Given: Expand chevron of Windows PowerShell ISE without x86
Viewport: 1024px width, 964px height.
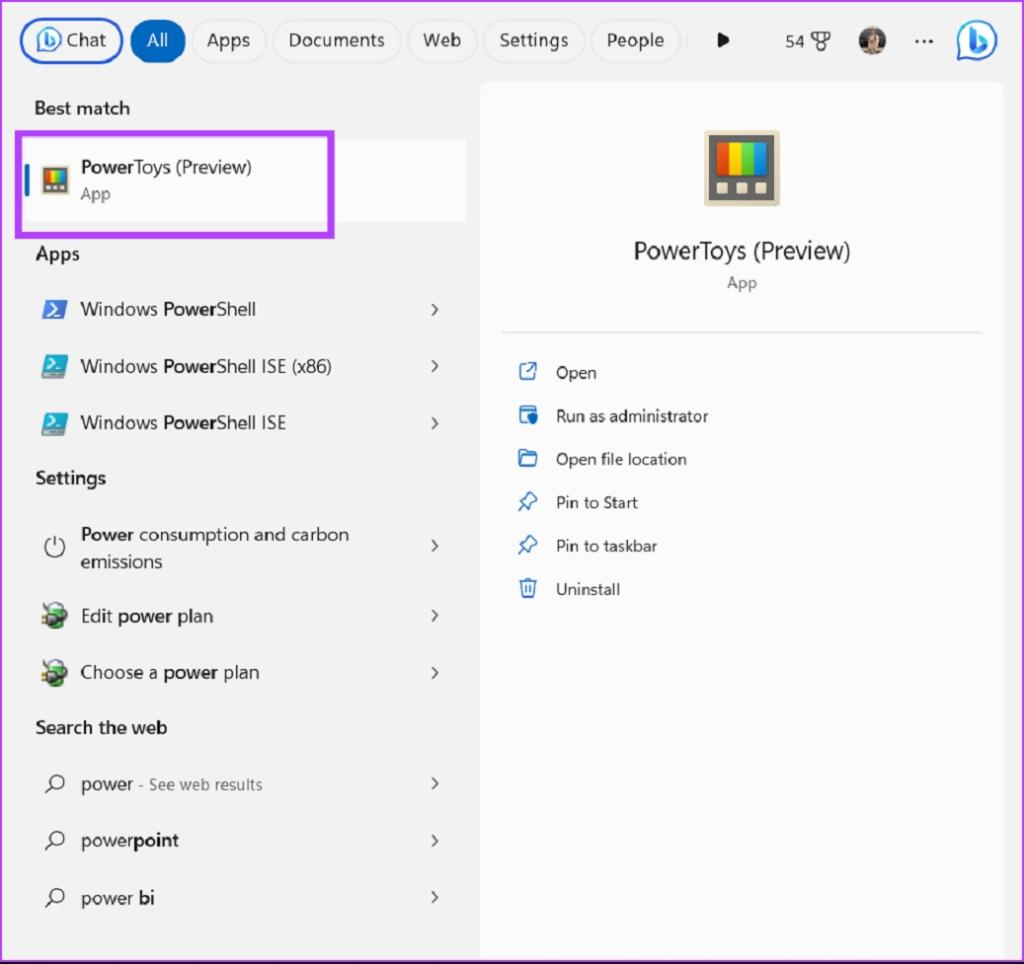Looking at the screenshot, I should click(434, 423).
